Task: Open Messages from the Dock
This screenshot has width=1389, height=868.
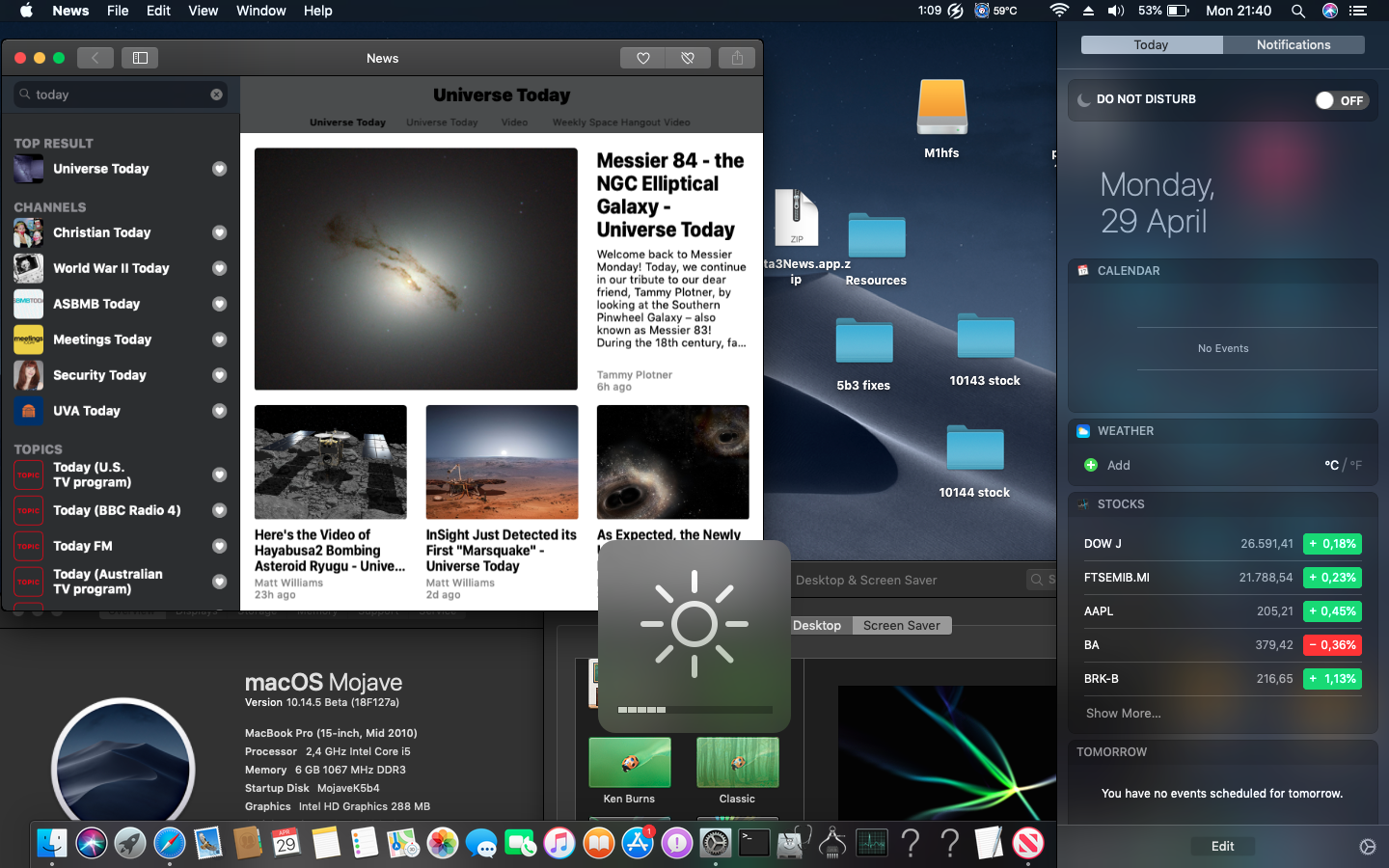Action: (x=481, y=843)
